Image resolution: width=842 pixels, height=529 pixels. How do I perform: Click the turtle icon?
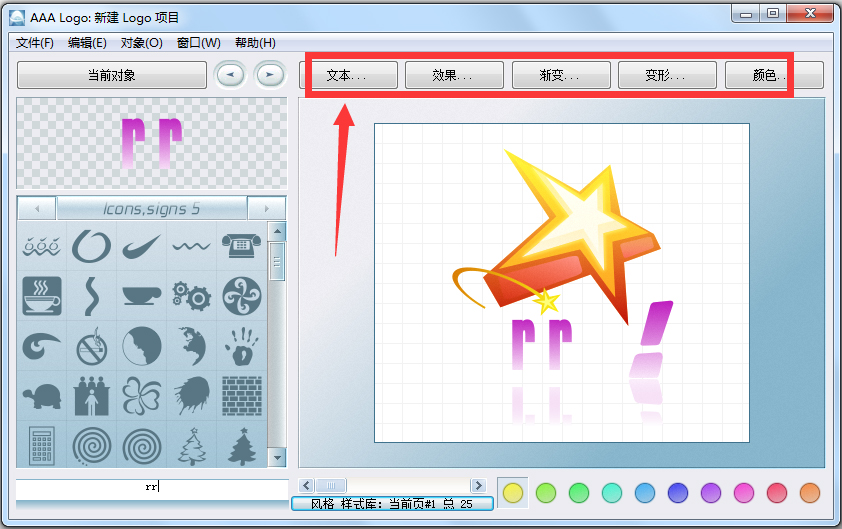point(42,396)
